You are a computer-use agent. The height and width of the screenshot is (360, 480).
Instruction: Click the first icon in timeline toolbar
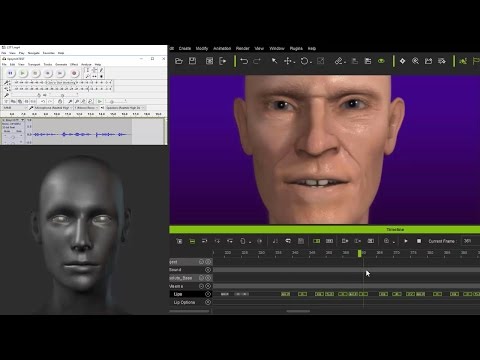(x=179, y=241)
